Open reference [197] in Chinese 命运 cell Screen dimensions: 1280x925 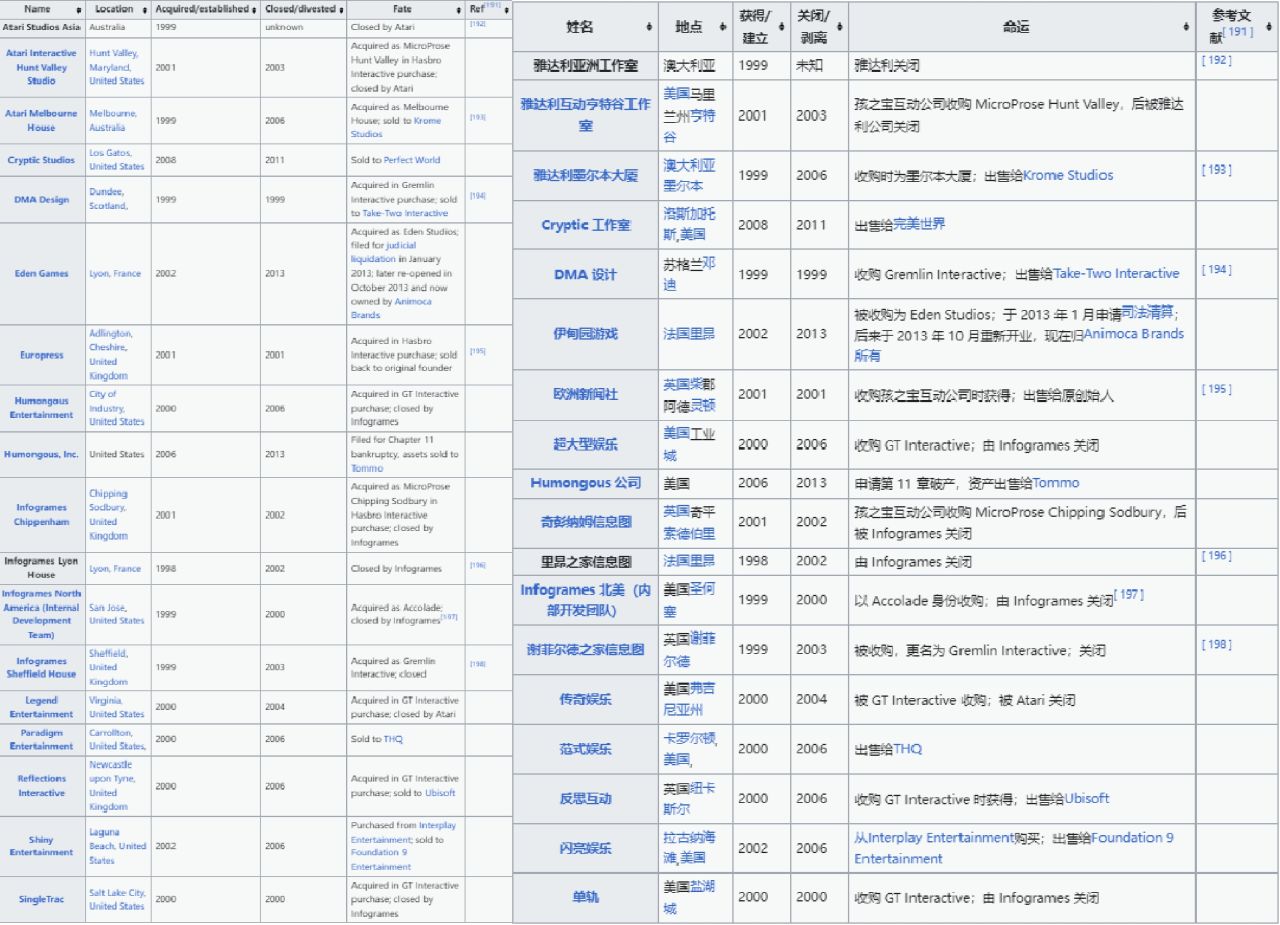(1128, 596)
